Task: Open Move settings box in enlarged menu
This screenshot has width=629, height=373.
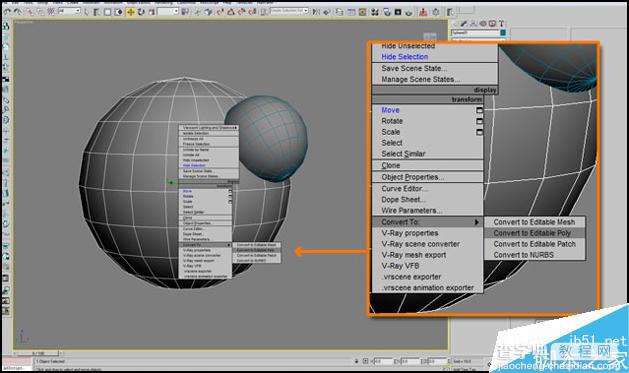Action: point(479,110)
